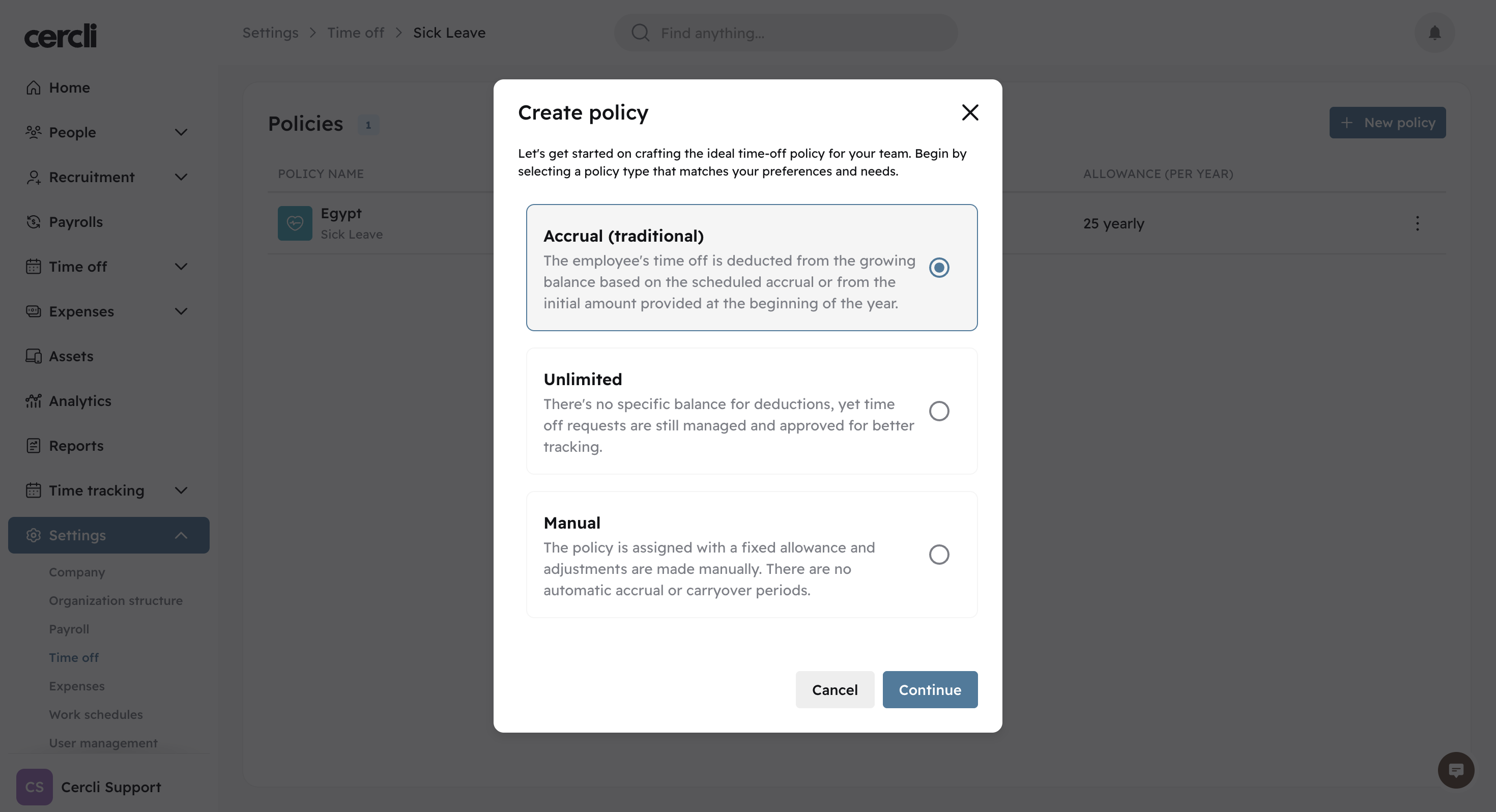
Task: Expand the Recruitment section chevron
Action: coord(181,177)
